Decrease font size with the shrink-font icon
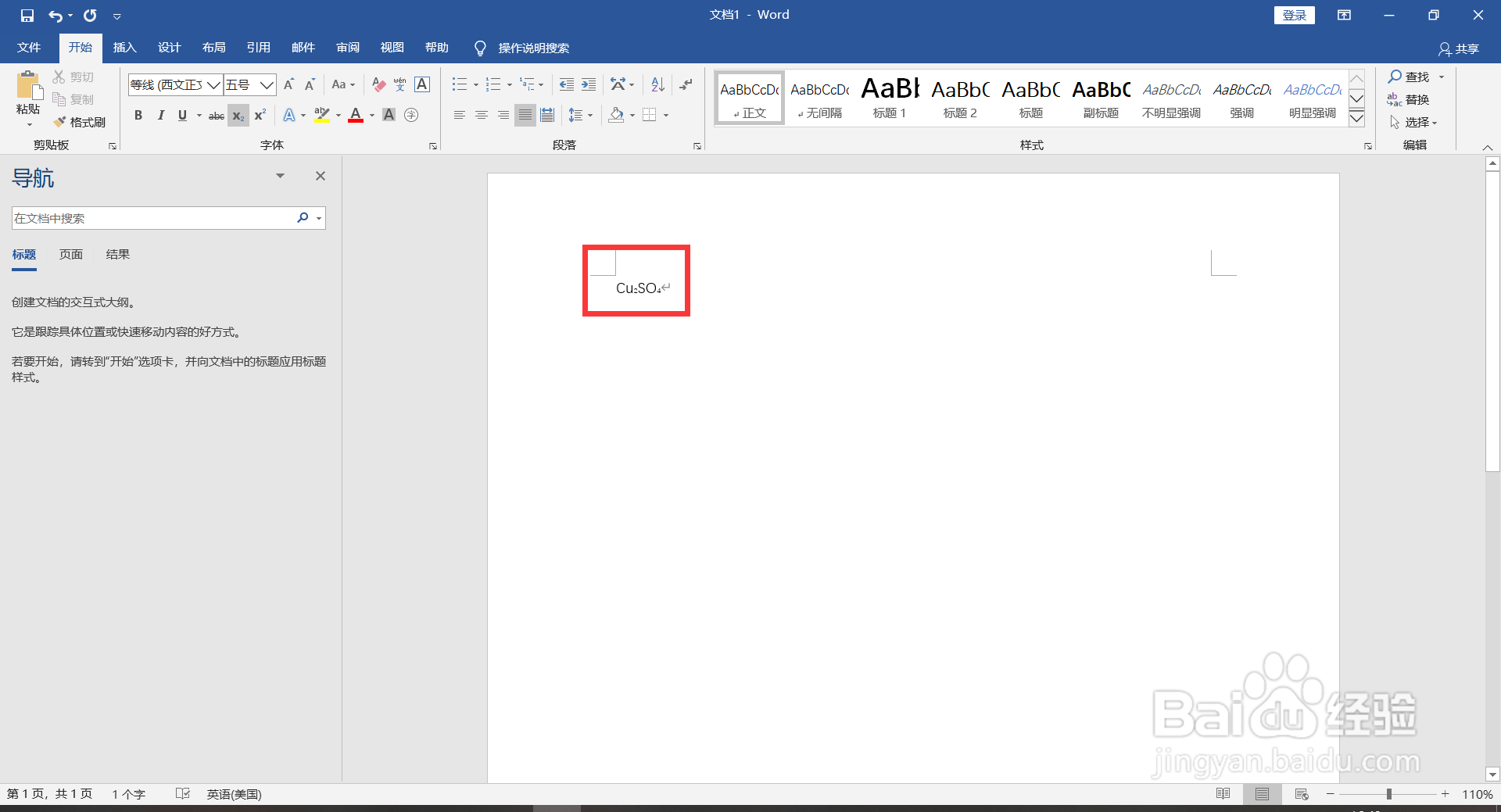This screenshot has height=812, width=1501. click(310, 84)
